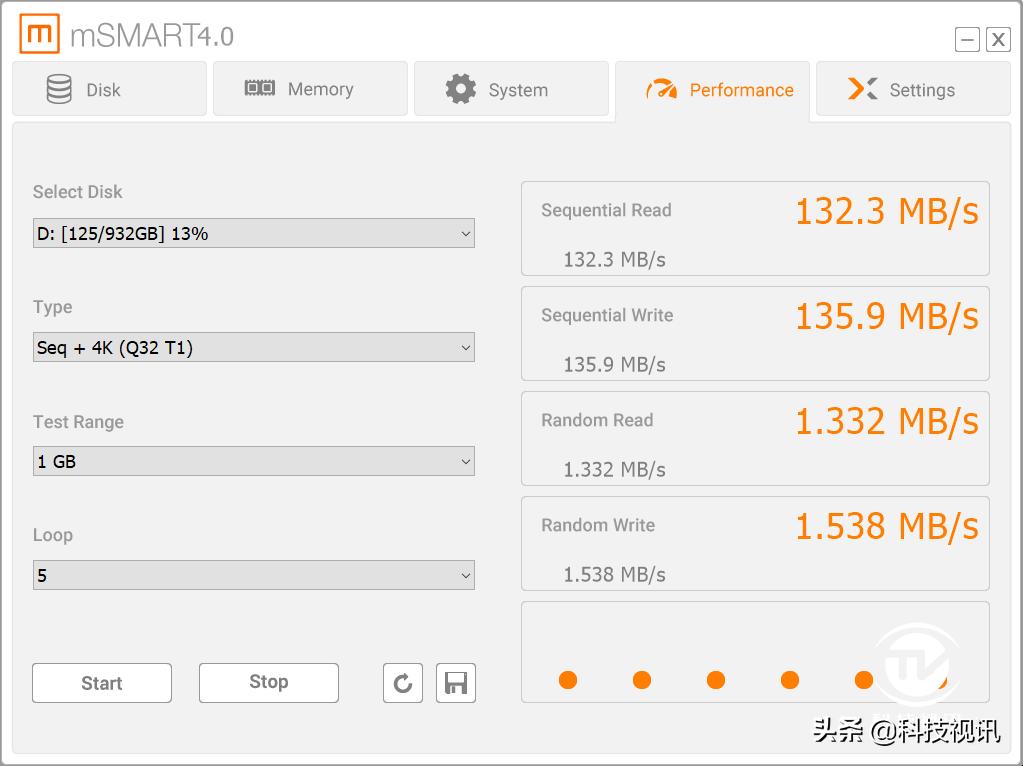Screen dimensions: 1023x766
Task: Click the Random Write result panel
Action: 755,543
